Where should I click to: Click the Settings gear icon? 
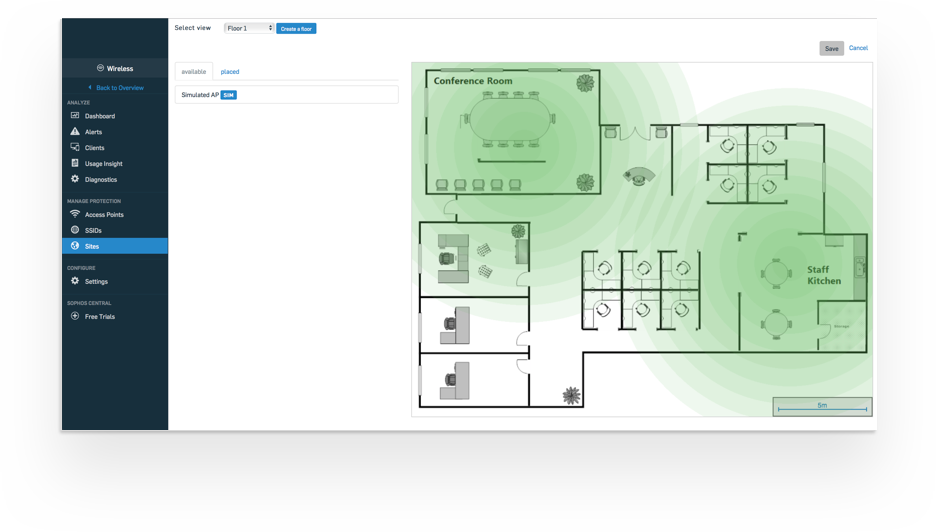[x=75, y=281]
